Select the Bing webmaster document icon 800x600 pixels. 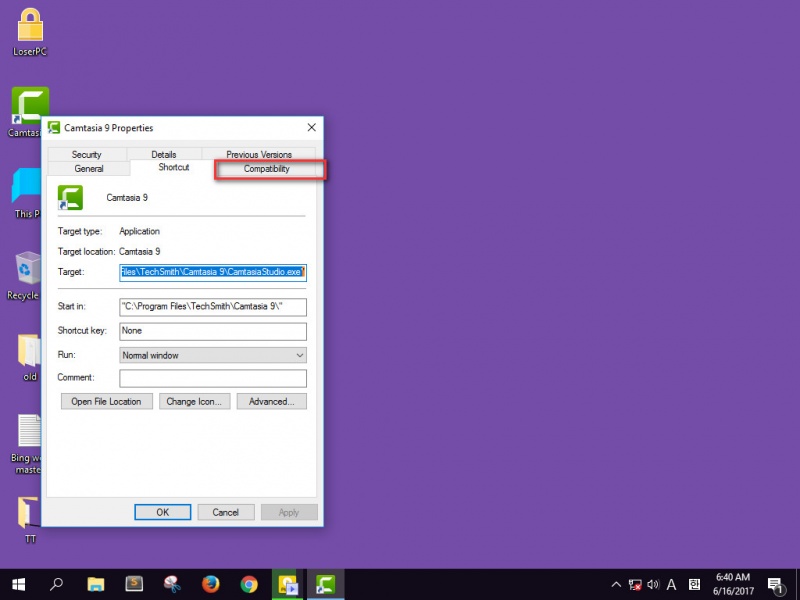(26, 444)
